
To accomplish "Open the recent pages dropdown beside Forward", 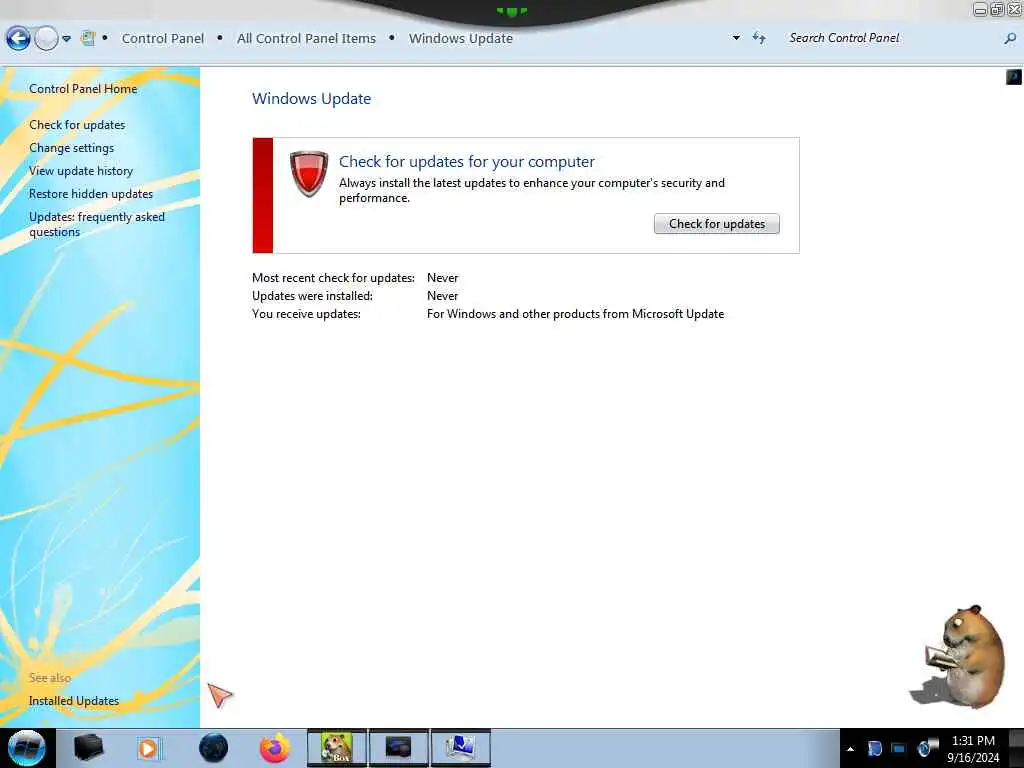I will tap(67, 39).
